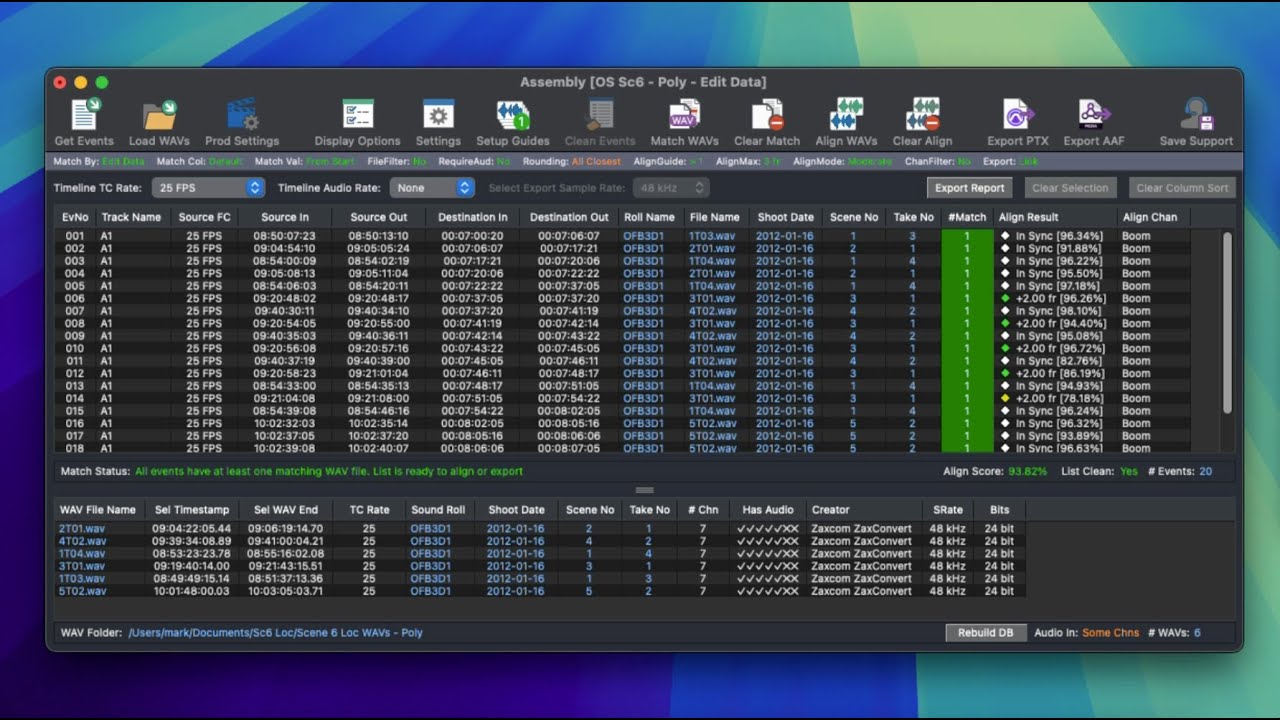Sort by Source In column header
Screen dimensions: 1280x720
click(x=285, y=217)
